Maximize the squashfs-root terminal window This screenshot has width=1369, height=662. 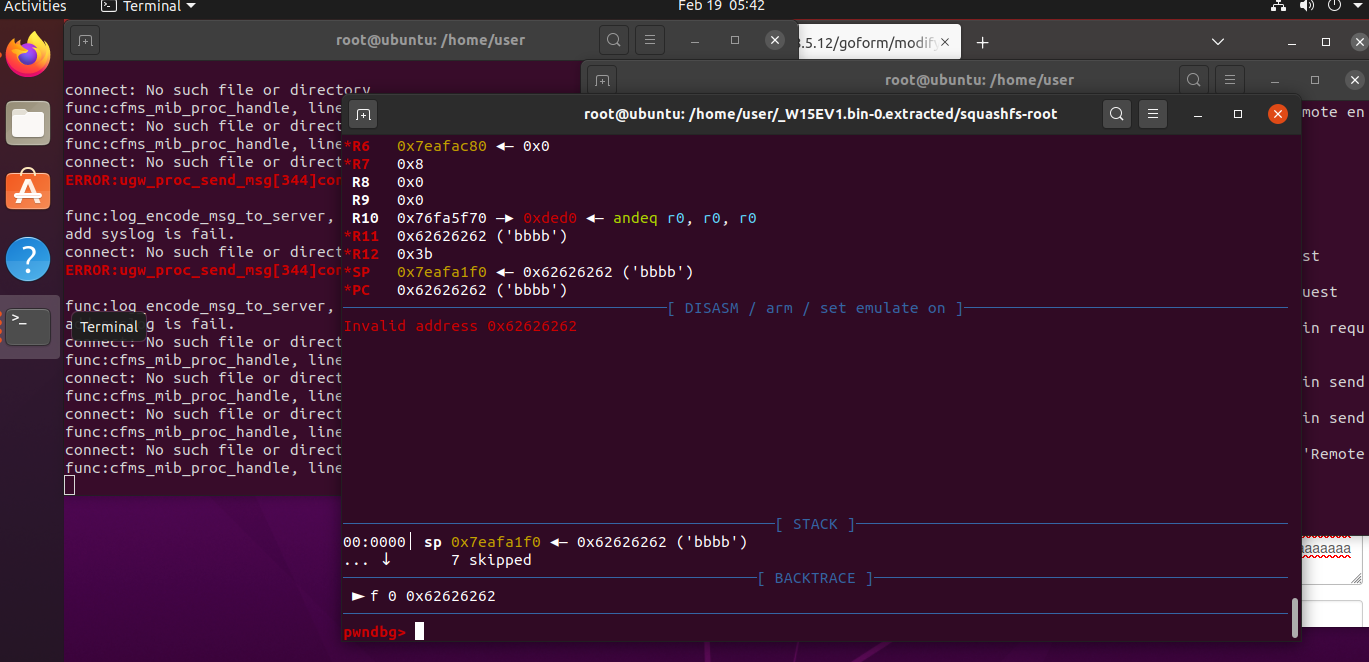(x=1238, y=114)
